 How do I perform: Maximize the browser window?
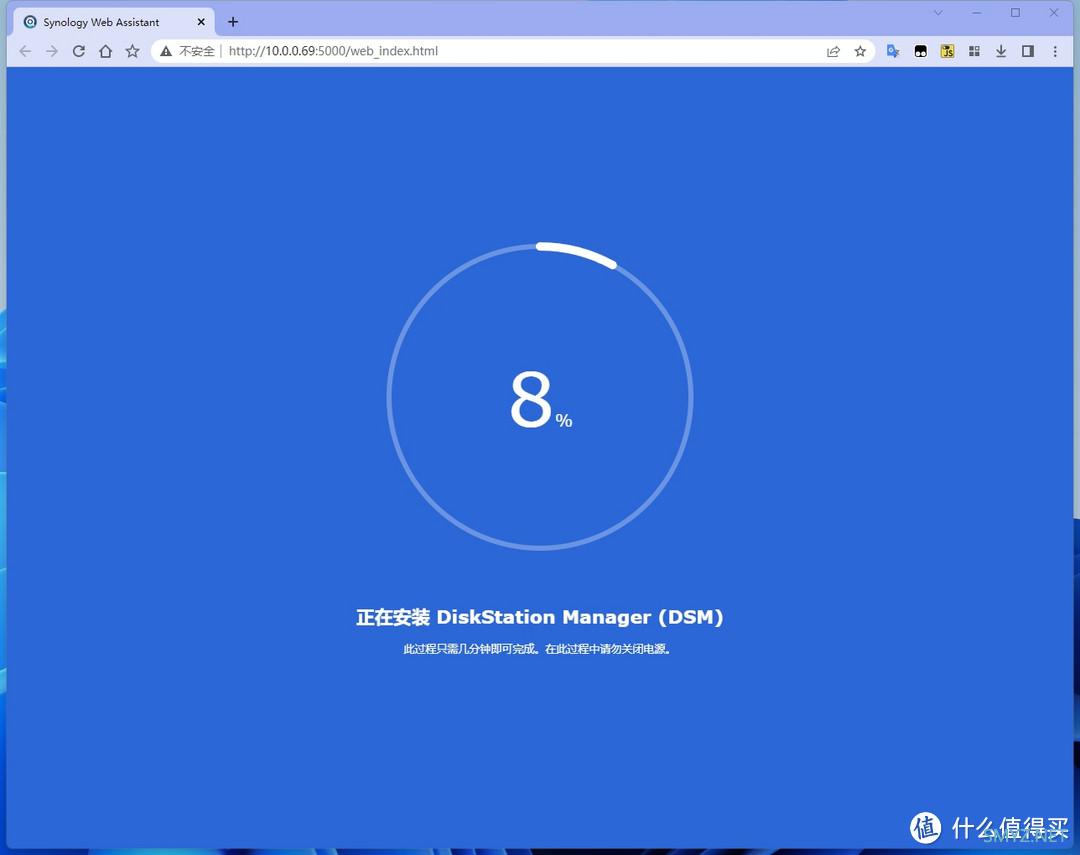coord(1015,12)
